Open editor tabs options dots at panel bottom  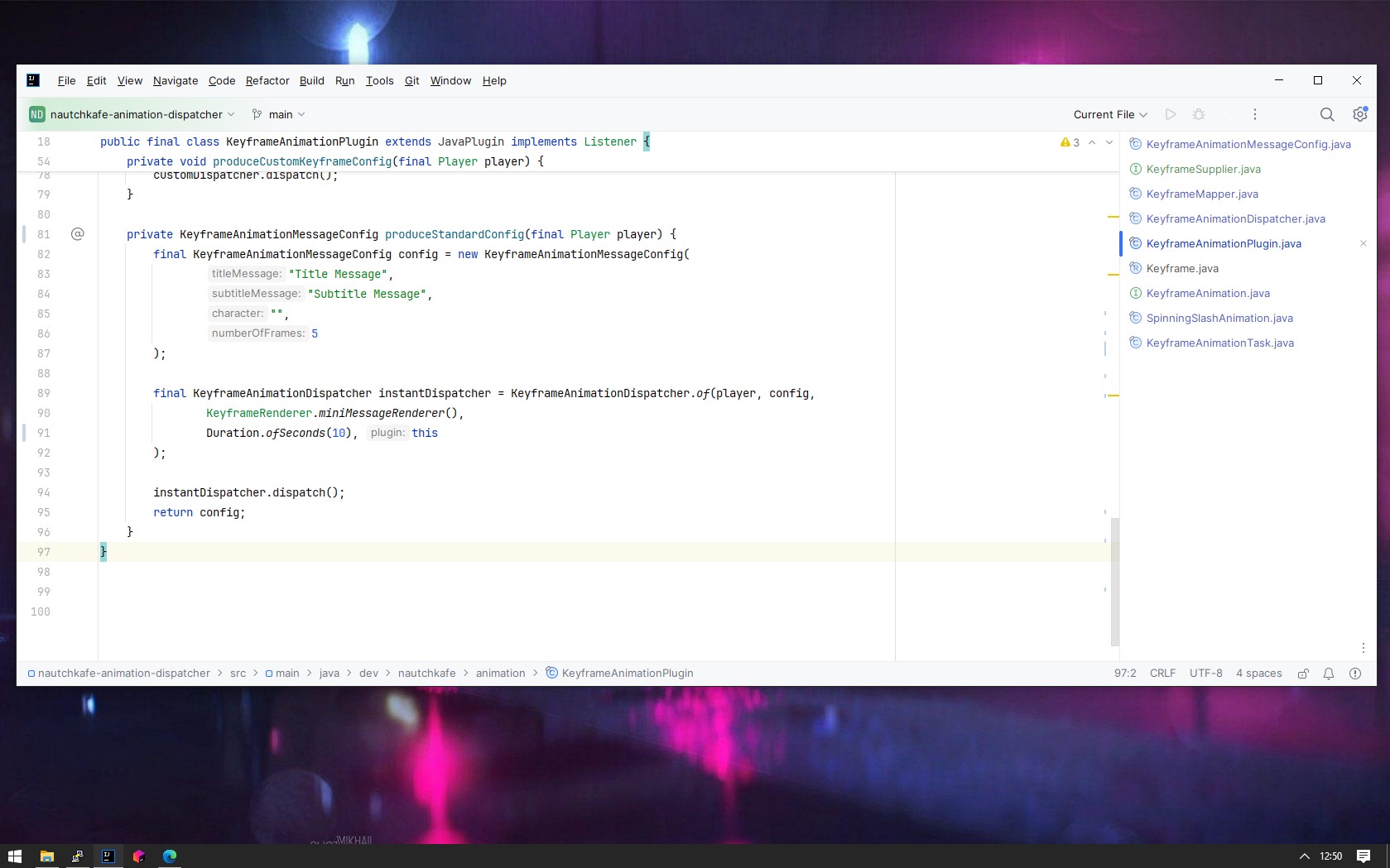(x=1363, y=648)
